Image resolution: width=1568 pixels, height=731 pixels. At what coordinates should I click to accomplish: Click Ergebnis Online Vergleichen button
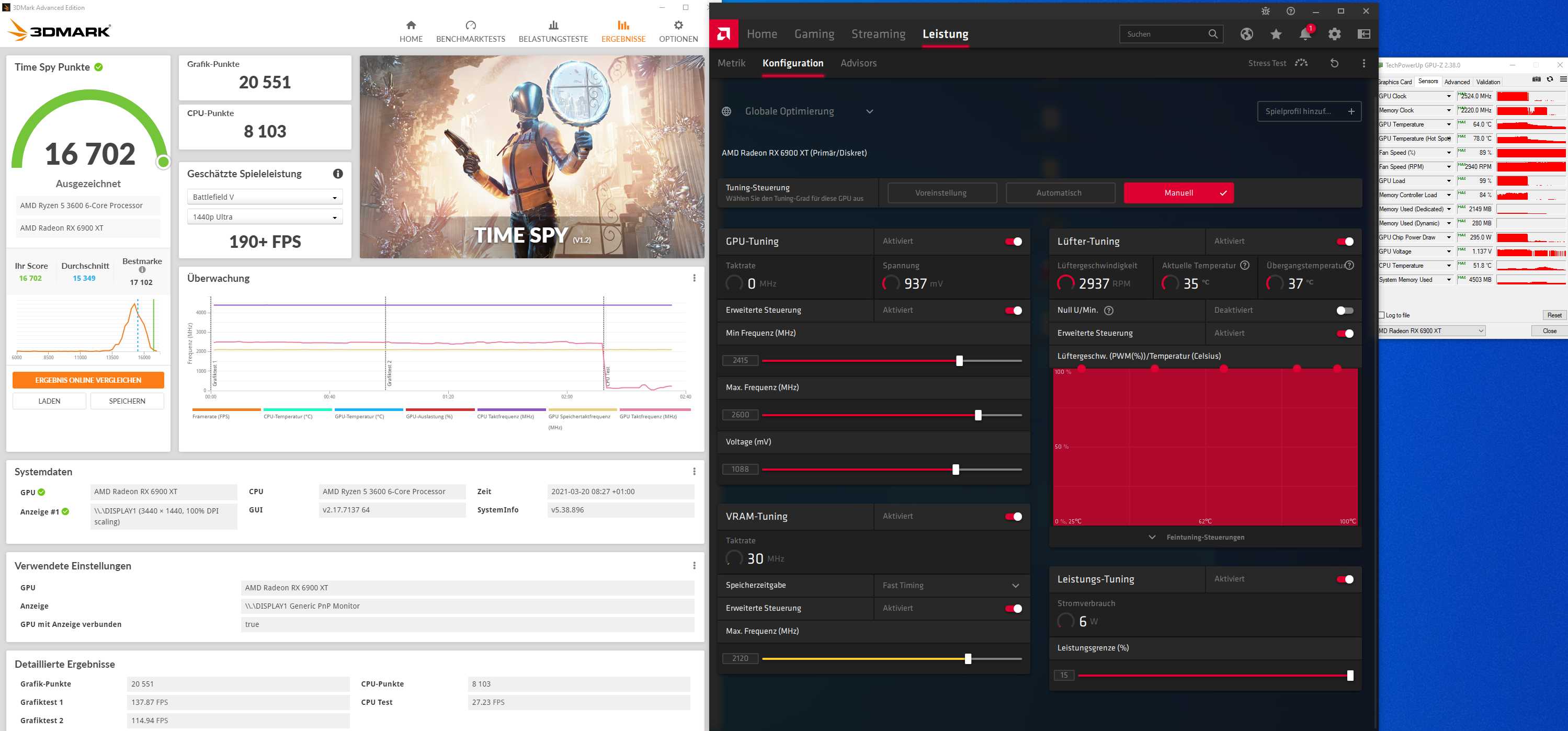tap(88, 381)
